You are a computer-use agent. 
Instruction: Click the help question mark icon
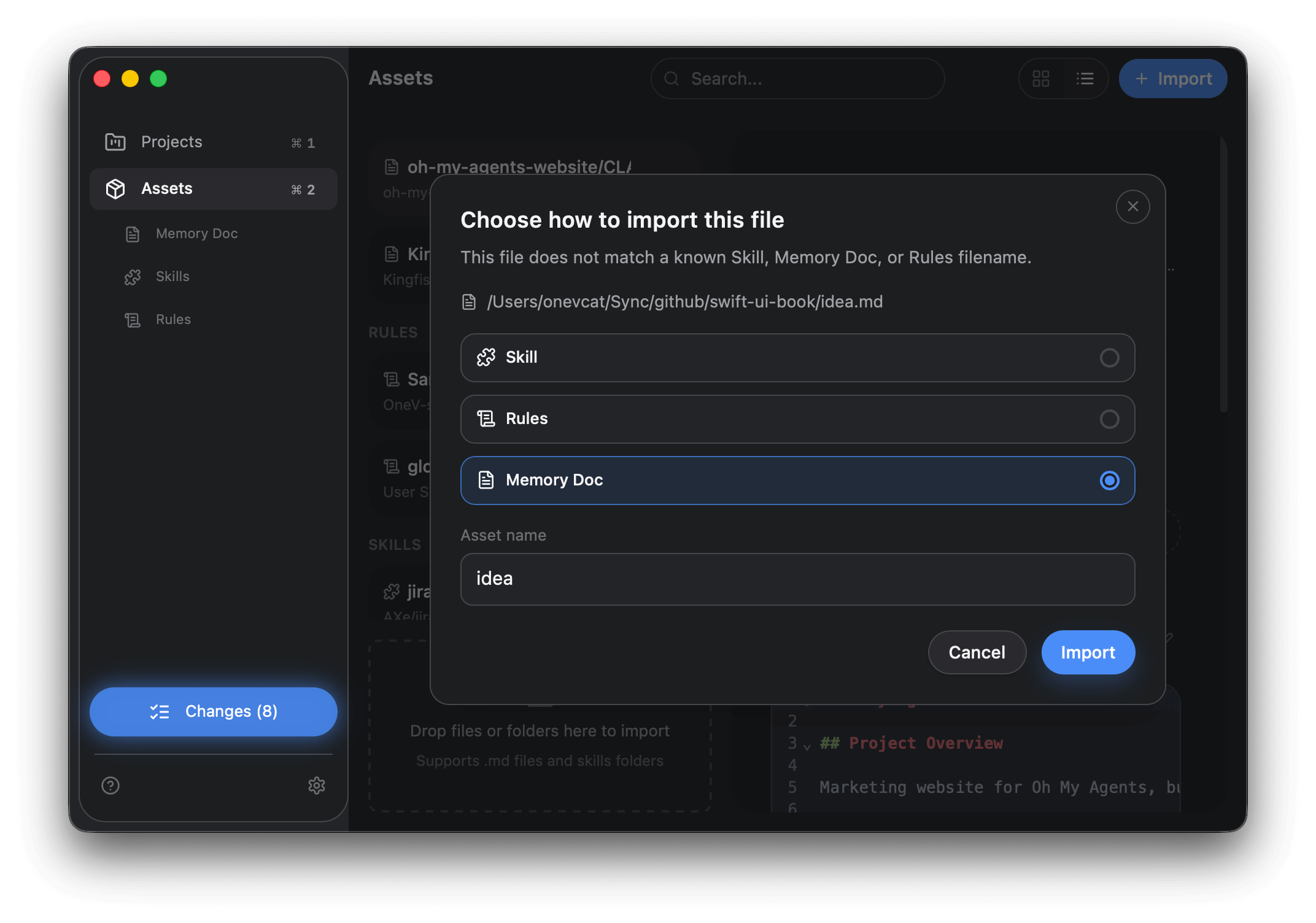pos(110,786)
